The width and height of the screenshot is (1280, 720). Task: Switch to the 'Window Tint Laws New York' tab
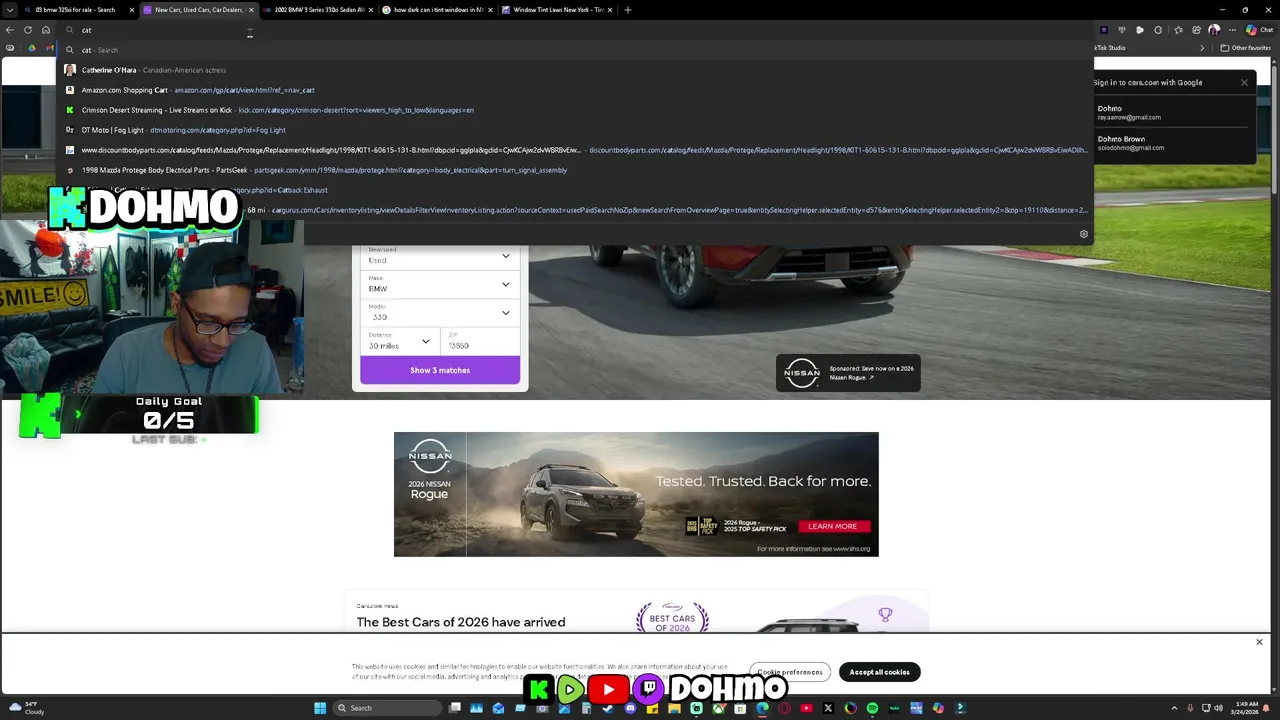[557, 10]
